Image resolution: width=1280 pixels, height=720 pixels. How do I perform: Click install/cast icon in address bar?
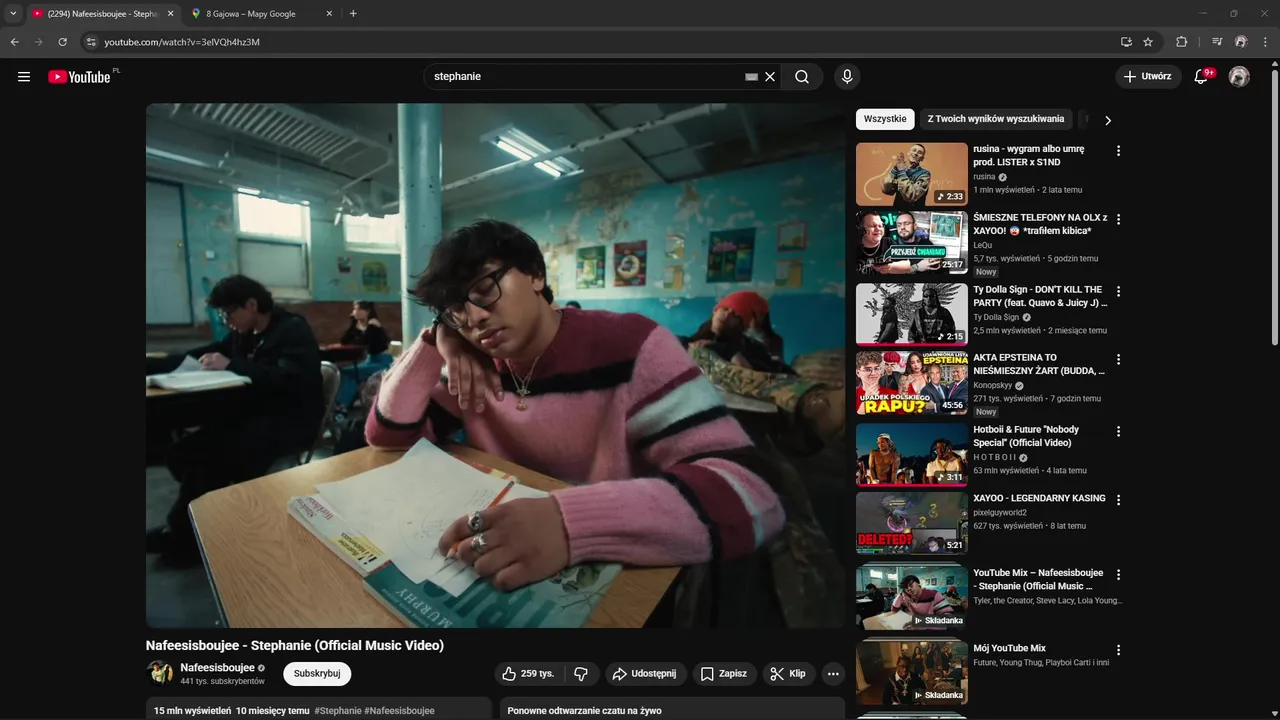tap(1126, 42)
